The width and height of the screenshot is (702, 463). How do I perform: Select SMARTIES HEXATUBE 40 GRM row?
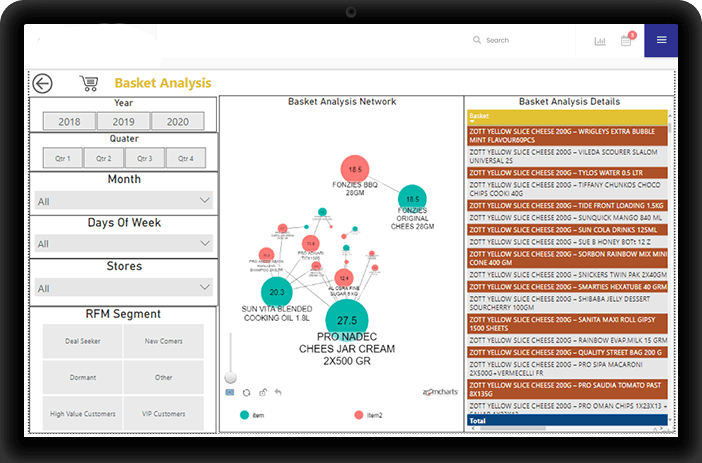567,287
